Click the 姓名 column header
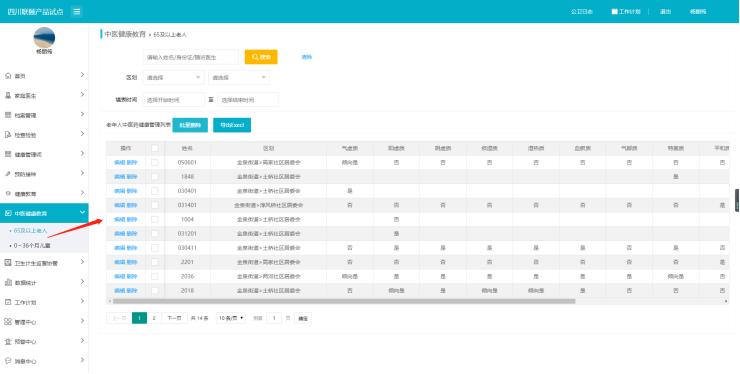 [x=187, y=148]
